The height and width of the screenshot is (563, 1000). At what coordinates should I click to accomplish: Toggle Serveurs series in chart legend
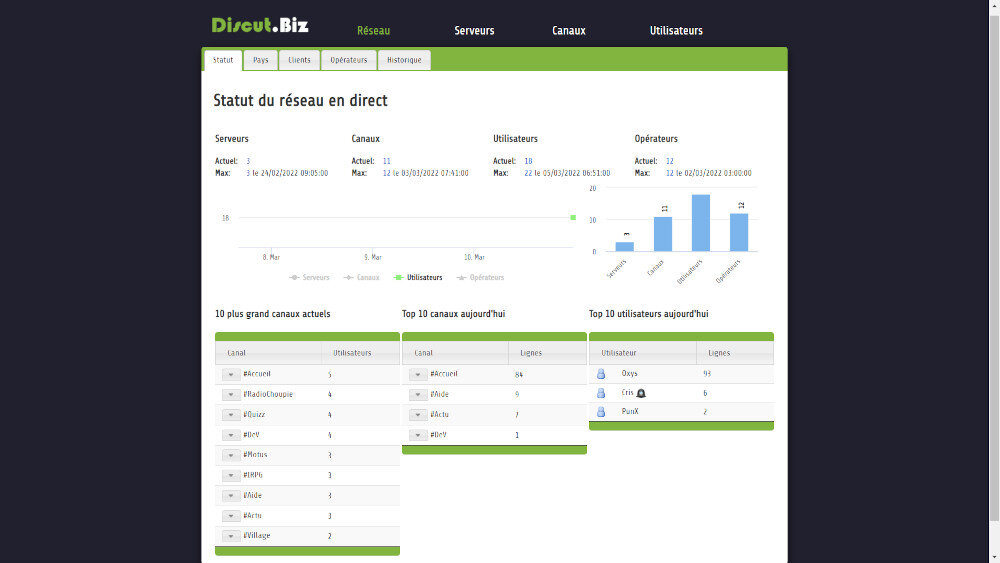click(310, 277)
